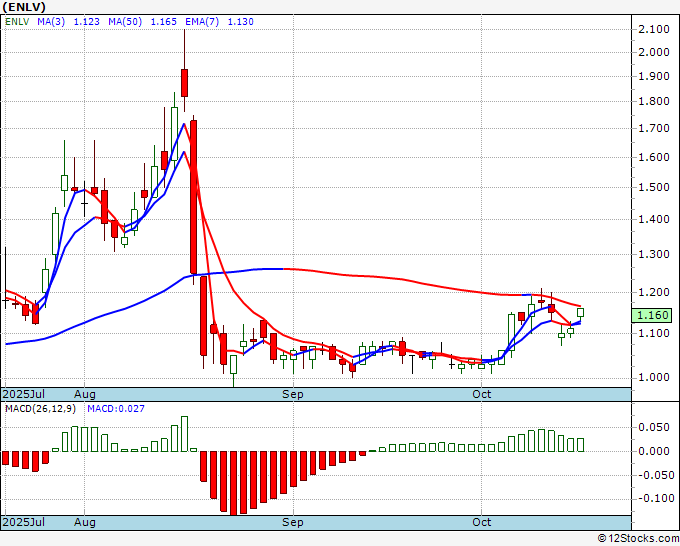This screenshot has height=546, width=680.
Task: Click the 1.900 price axis label
Action: pyautogui.click(x=654, y=76)
